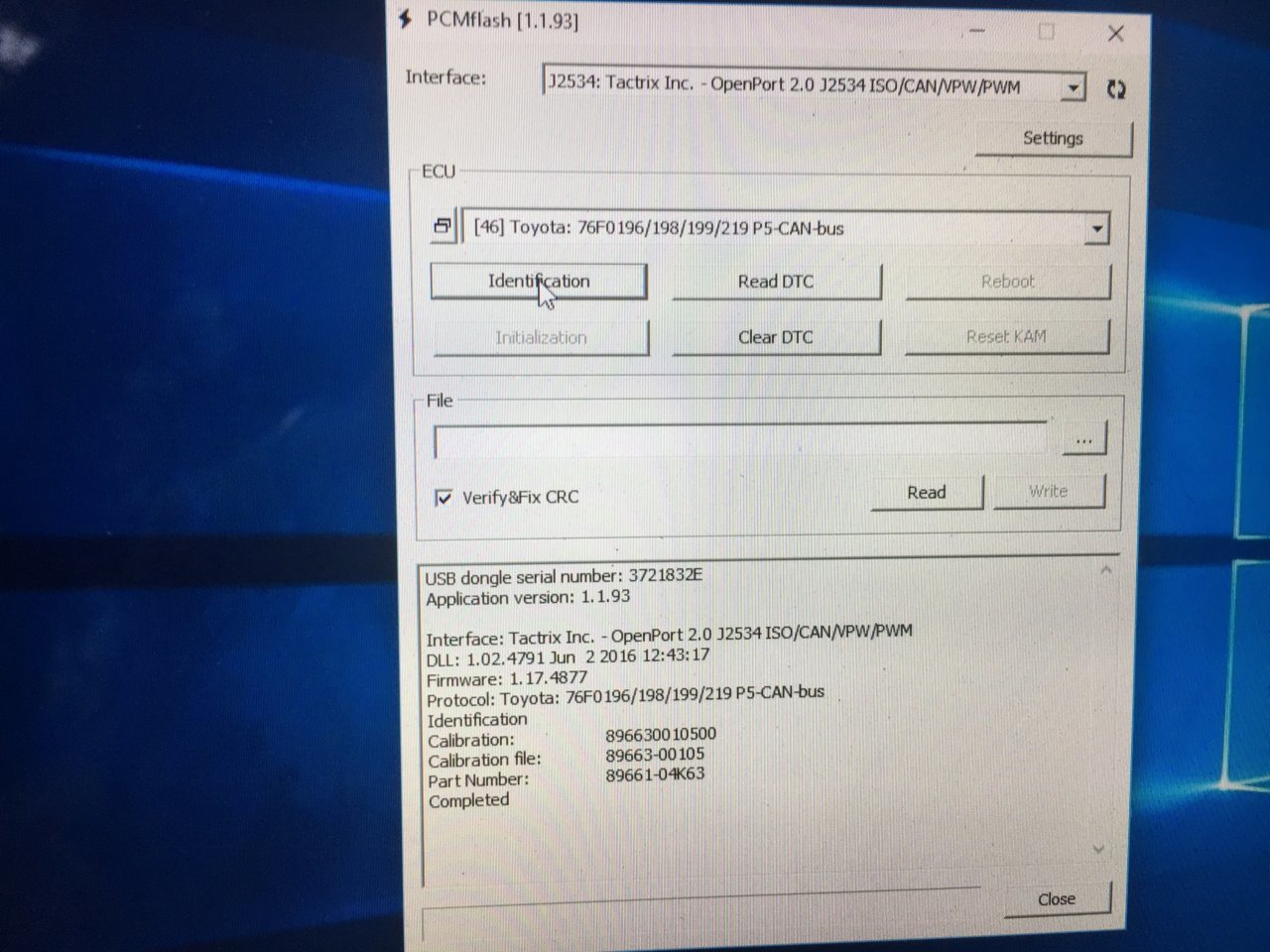Click the log scroll down arrow
The image size is (1270, 952).
point(1098,849)
